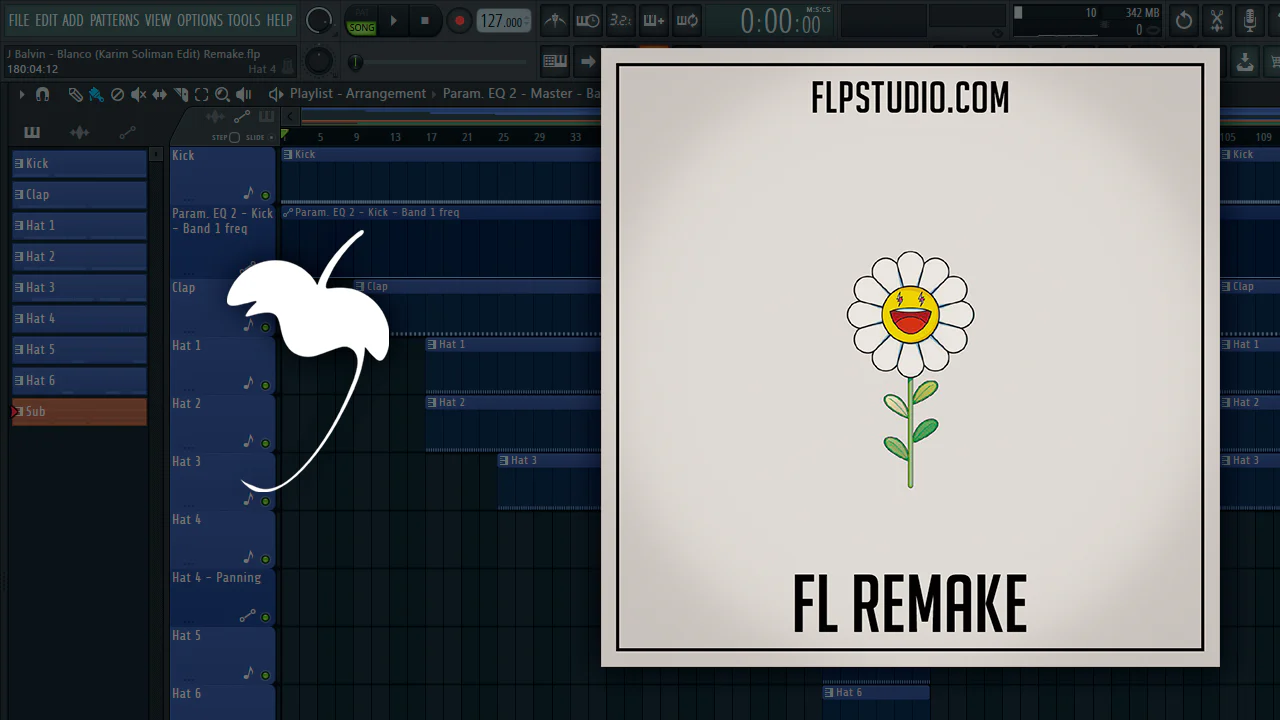Select the Param. EQ 2 automation clip

click(441, 241)
